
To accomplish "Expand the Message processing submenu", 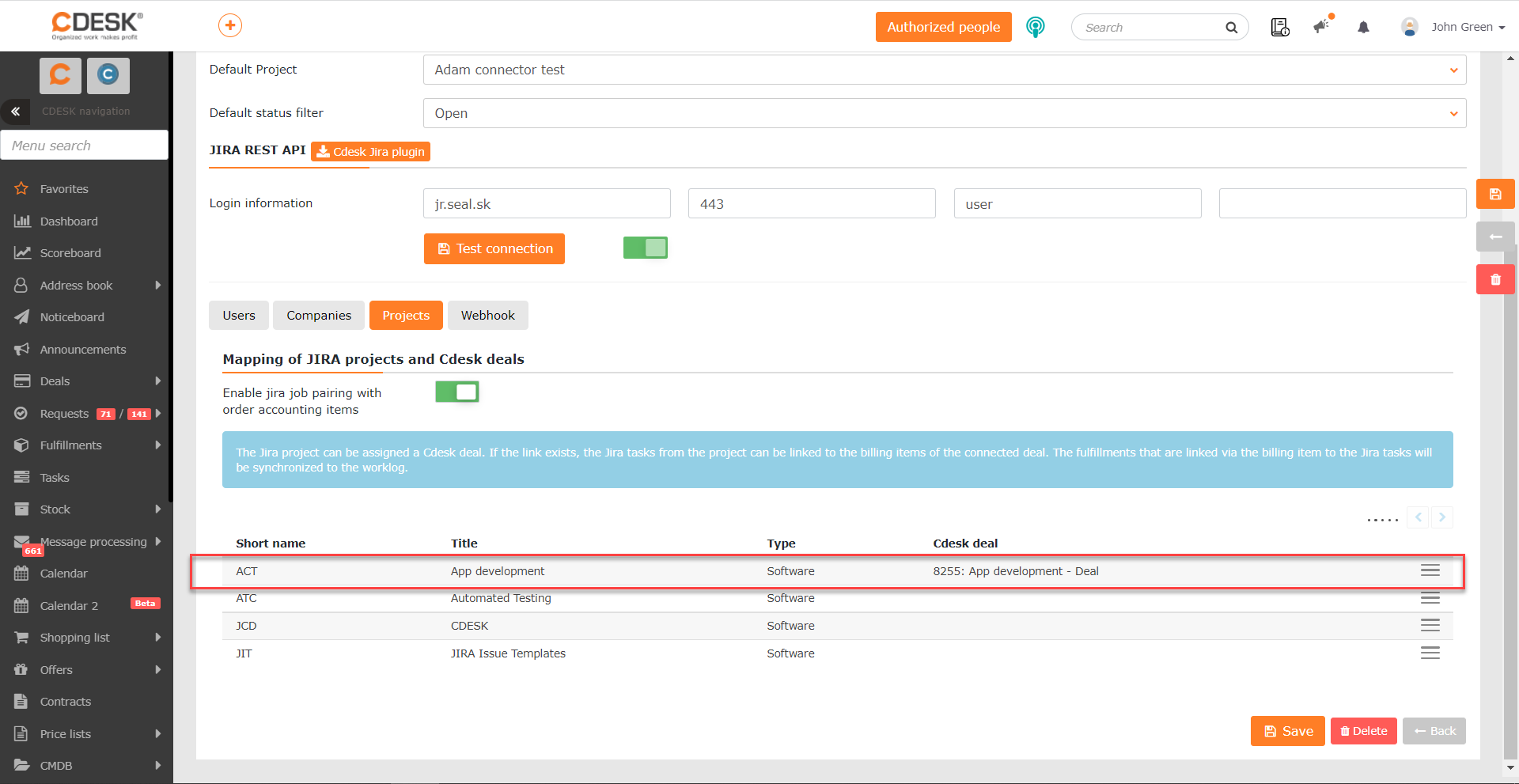I will (158, 542).
